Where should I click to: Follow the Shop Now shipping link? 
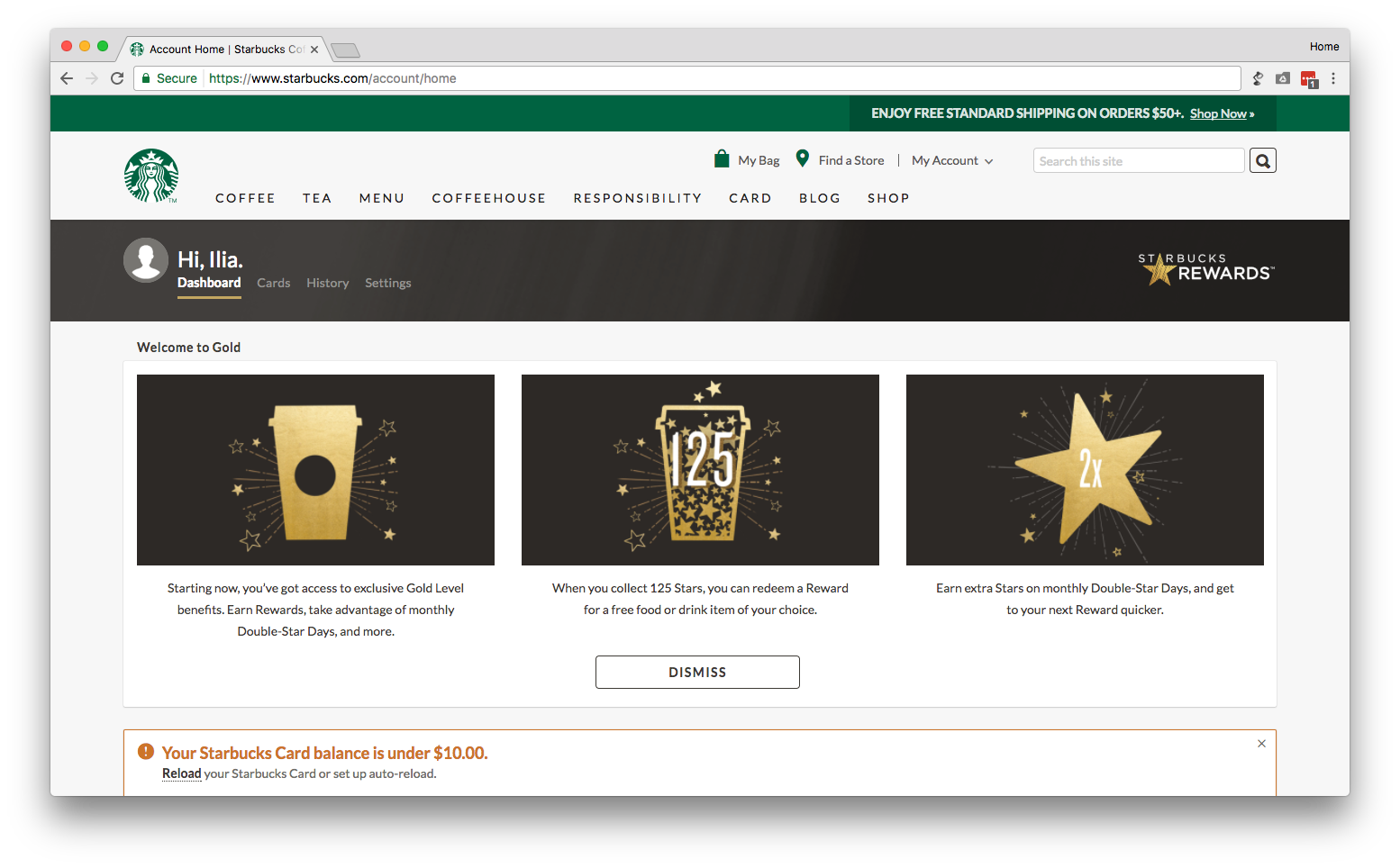1218,113
